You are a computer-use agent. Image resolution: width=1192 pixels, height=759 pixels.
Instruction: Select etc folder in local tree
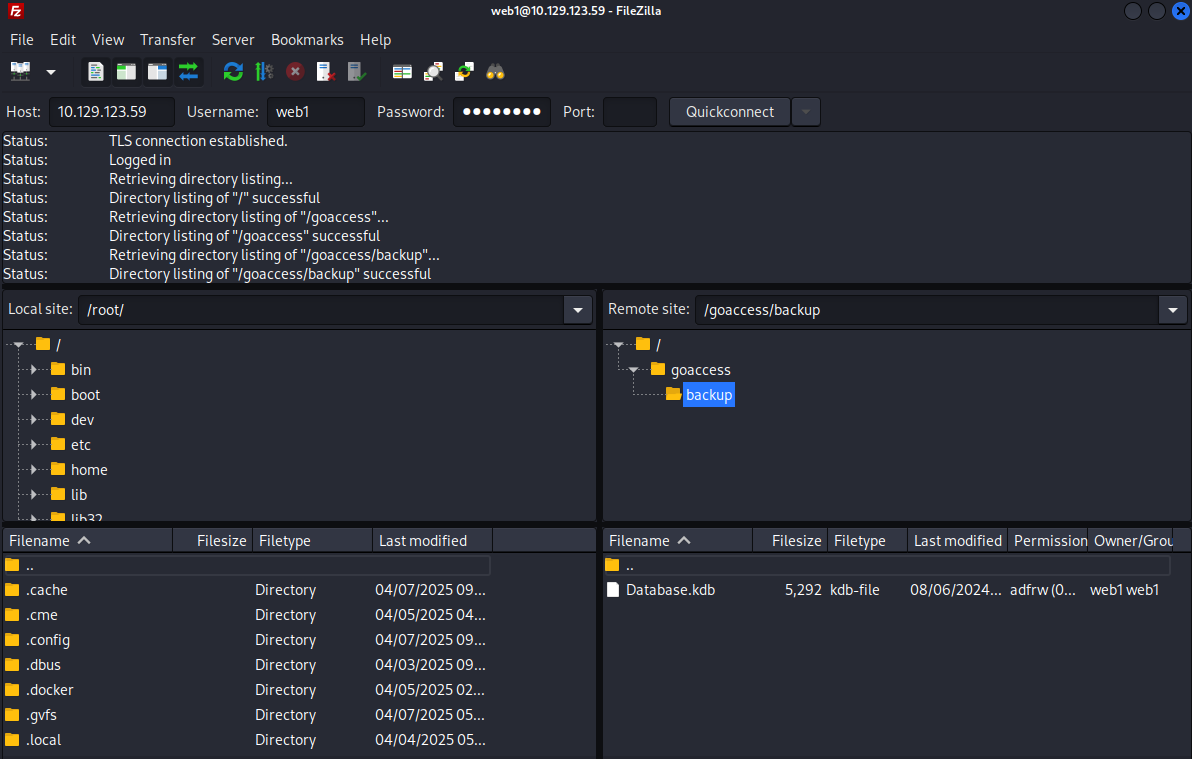tap(81, 445)
